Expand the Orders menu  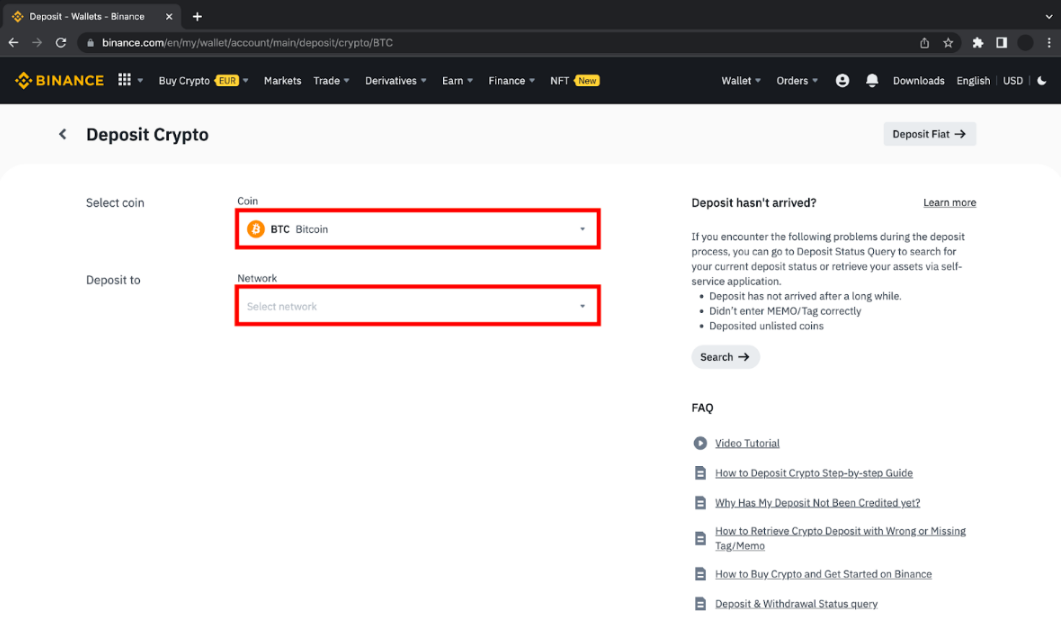pos(797,81)
